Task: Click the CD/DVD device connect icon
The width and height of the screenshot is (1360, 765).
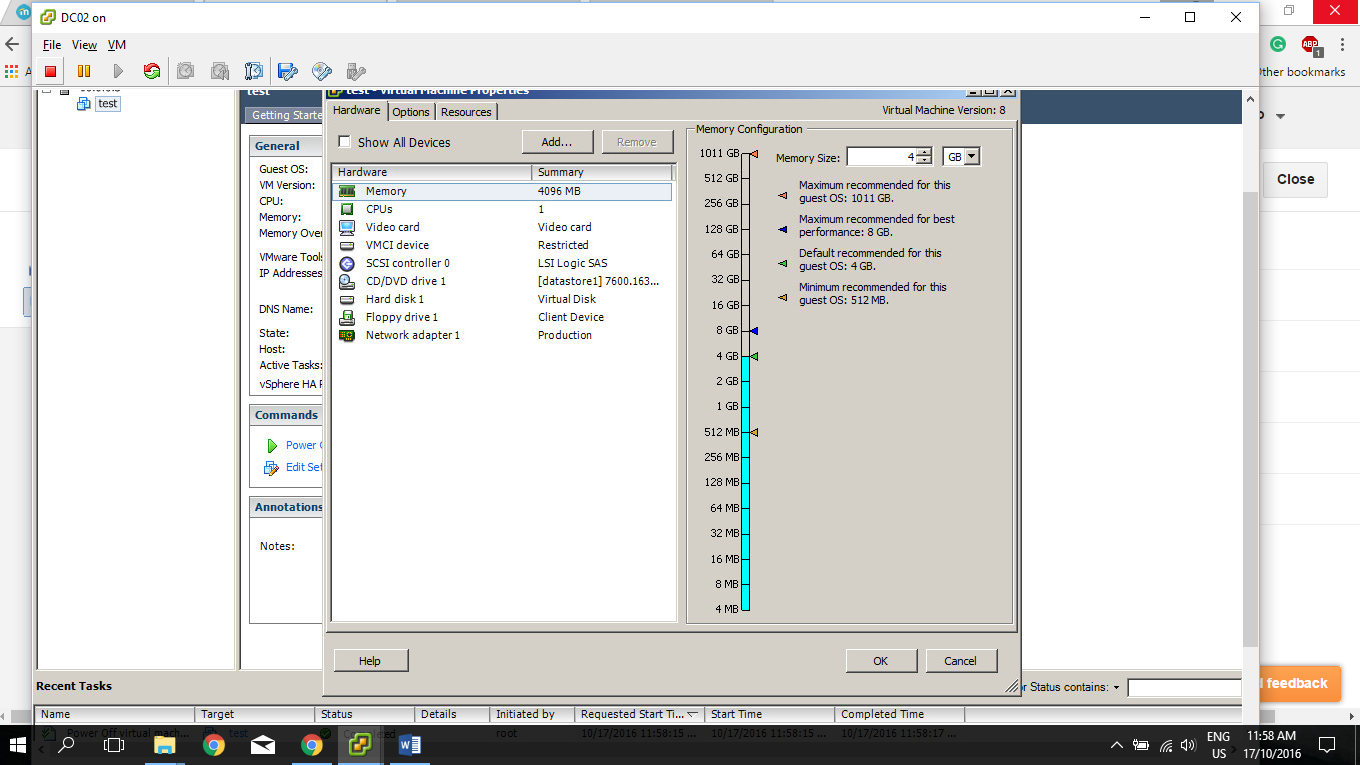Action: [321, 71]
